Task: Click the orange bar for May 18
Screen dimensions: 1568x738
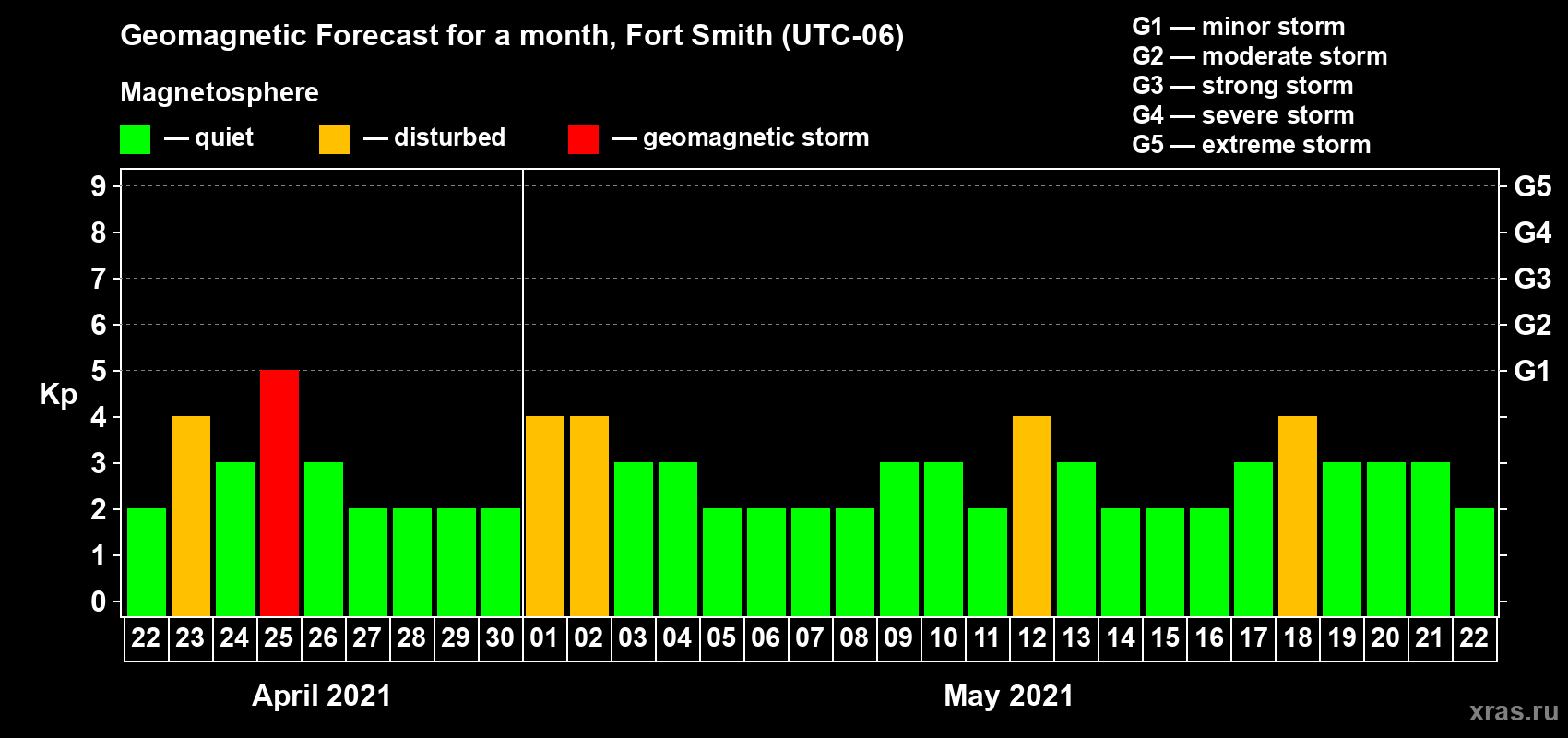Action: [1297, 516]
